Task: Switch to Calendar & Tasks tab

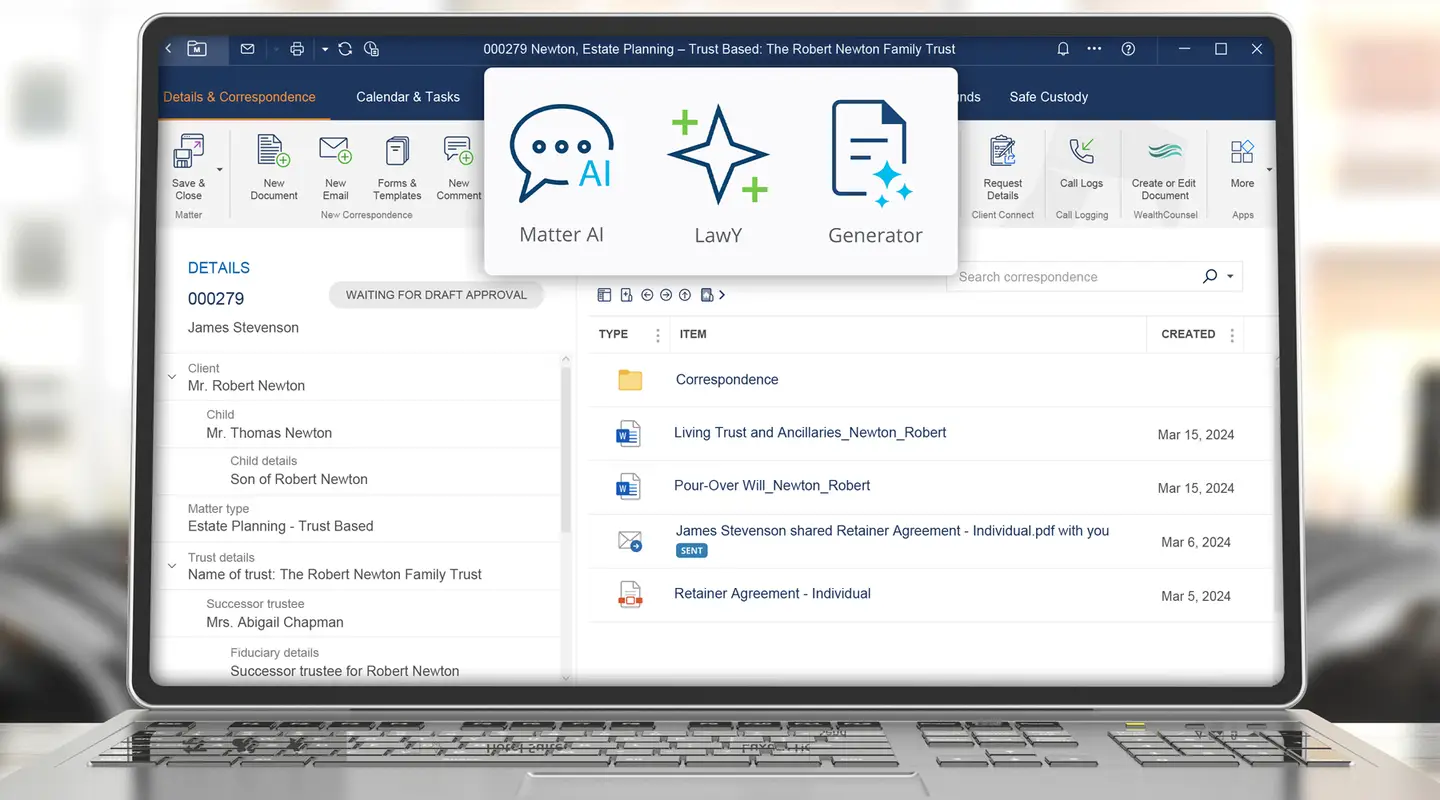Action: click(x=408, y=97)
